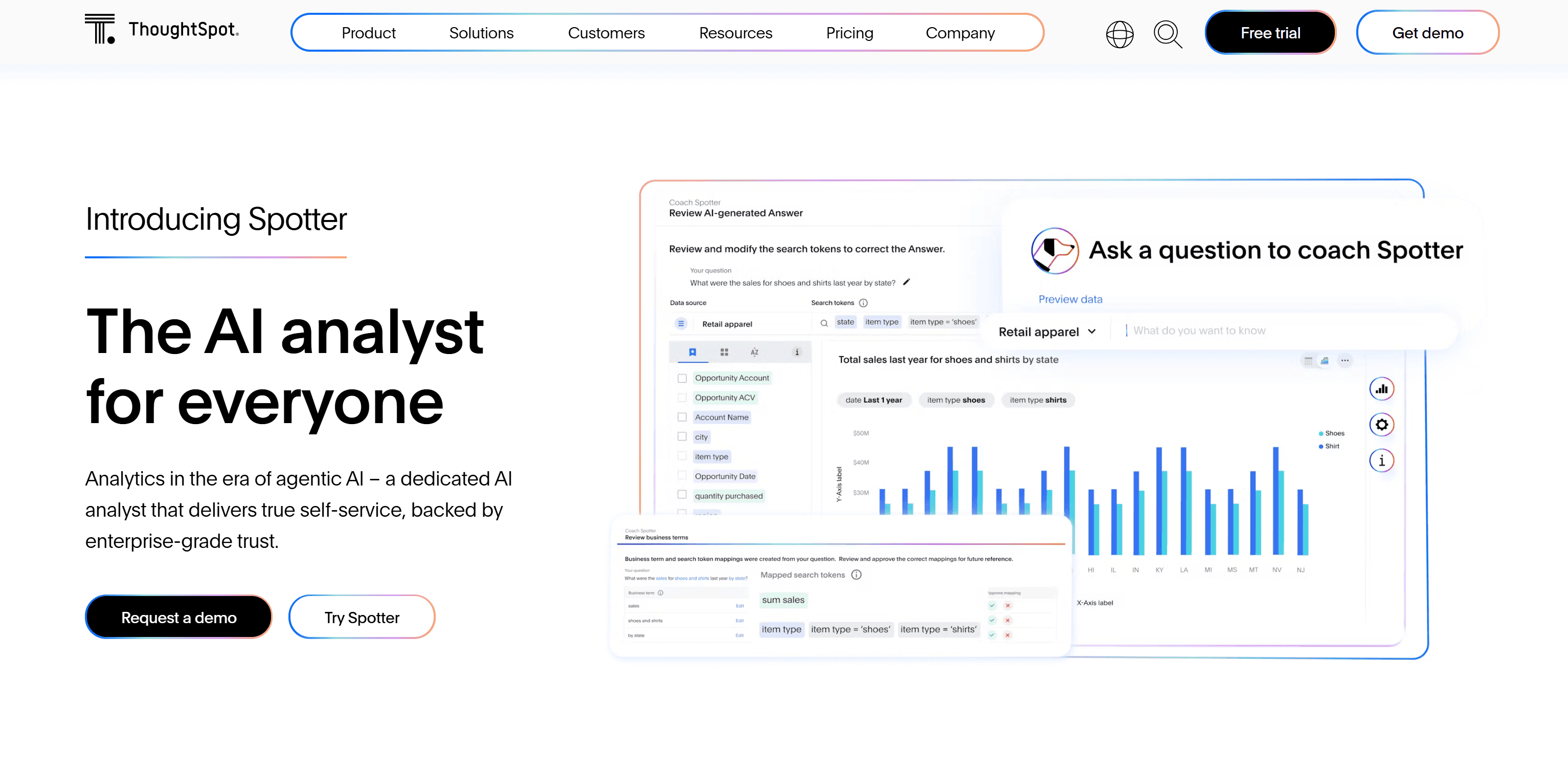Open the Resources menu
The image size is (1568, 771).
coord(735,33)
